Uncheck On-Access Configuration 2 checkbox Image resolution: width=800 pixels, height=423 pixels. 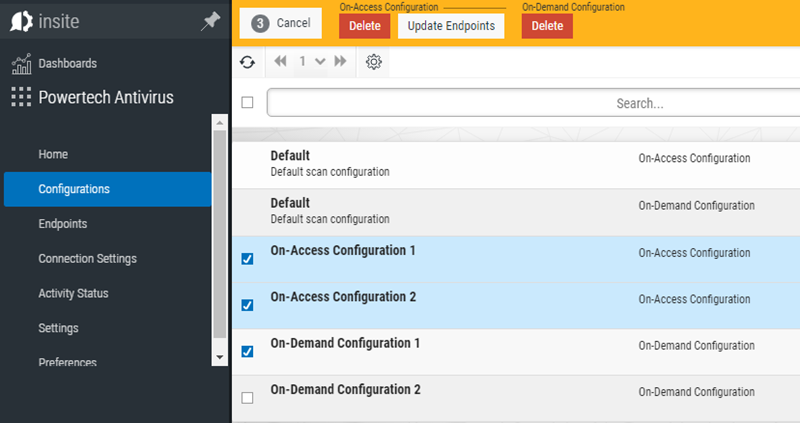(247, 305)
